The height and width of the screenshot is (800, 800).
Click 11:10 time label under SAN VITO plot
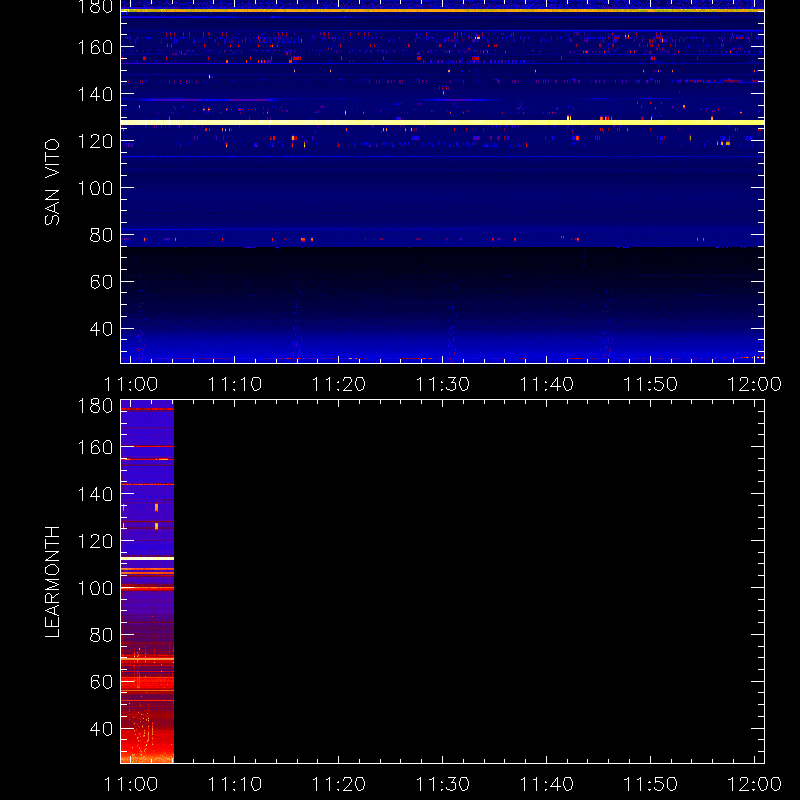235,384
